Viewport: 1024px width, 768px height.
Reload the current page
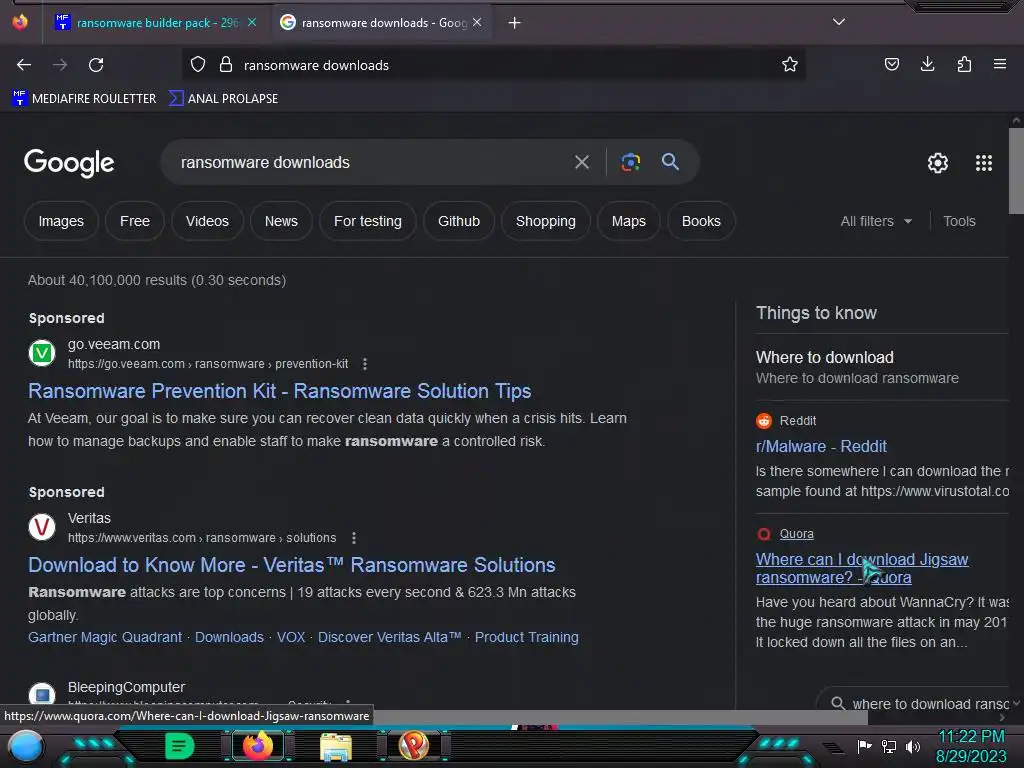[x=96, y=65]
